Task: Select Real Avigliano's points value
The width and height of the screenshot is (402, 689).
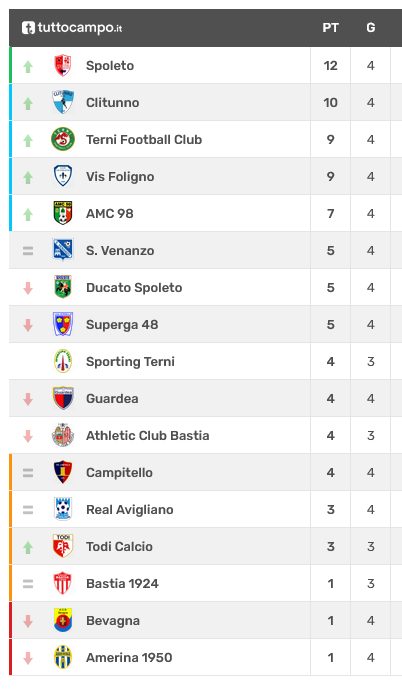Action: (331, 510)
